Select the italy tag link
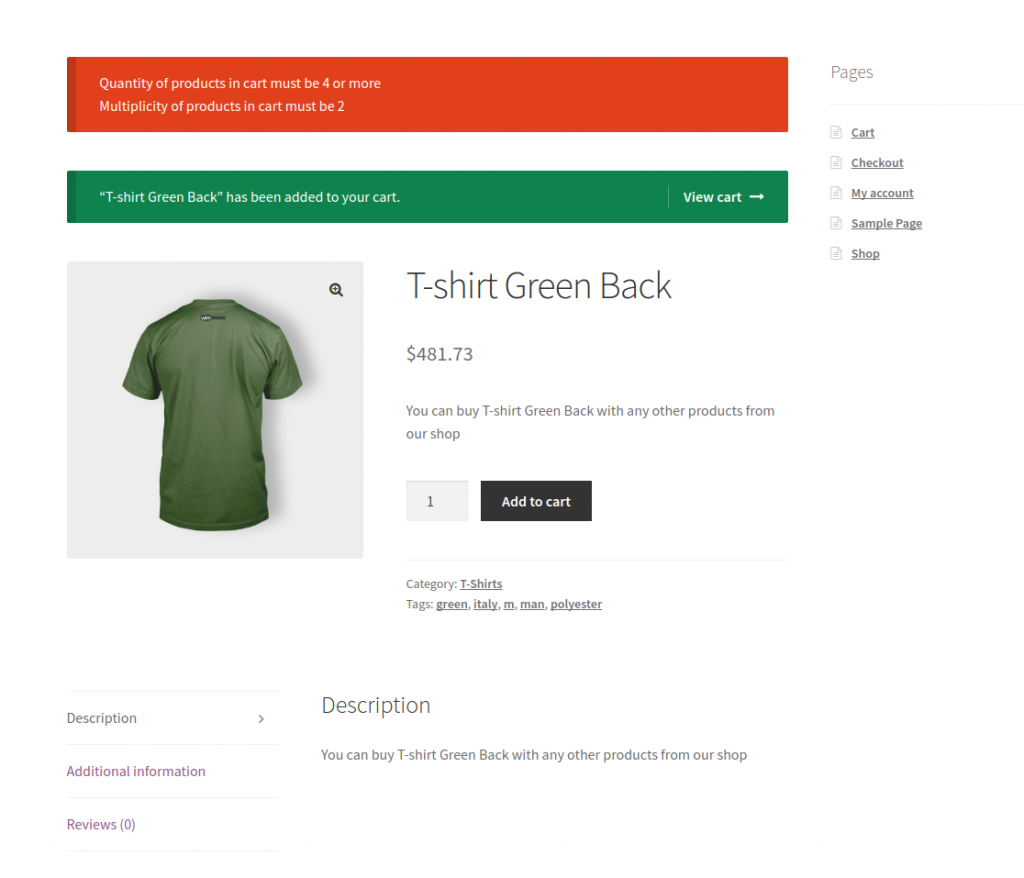Image resolution: width=1024 pixels, height=878 pixels. [485, 604]
